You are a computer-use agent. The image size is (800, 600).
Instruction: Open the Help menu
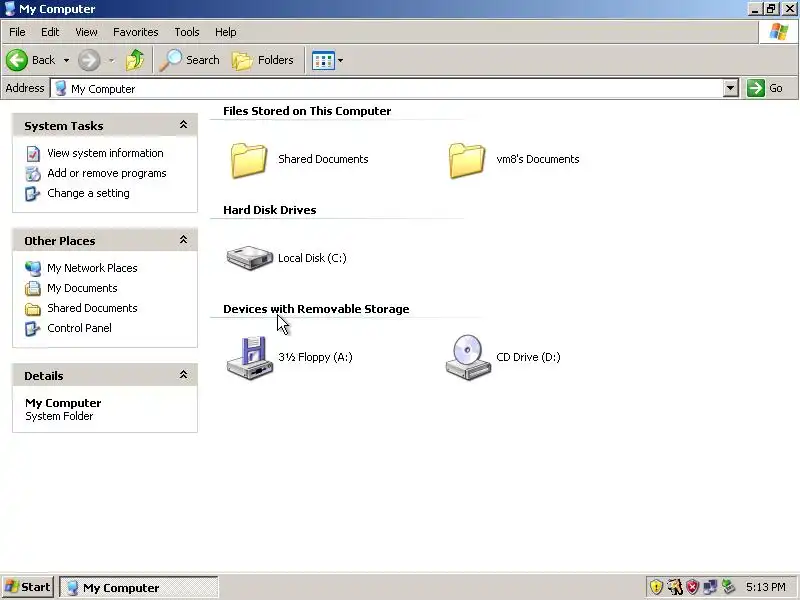pyautogui.click(x=226, y=32)
